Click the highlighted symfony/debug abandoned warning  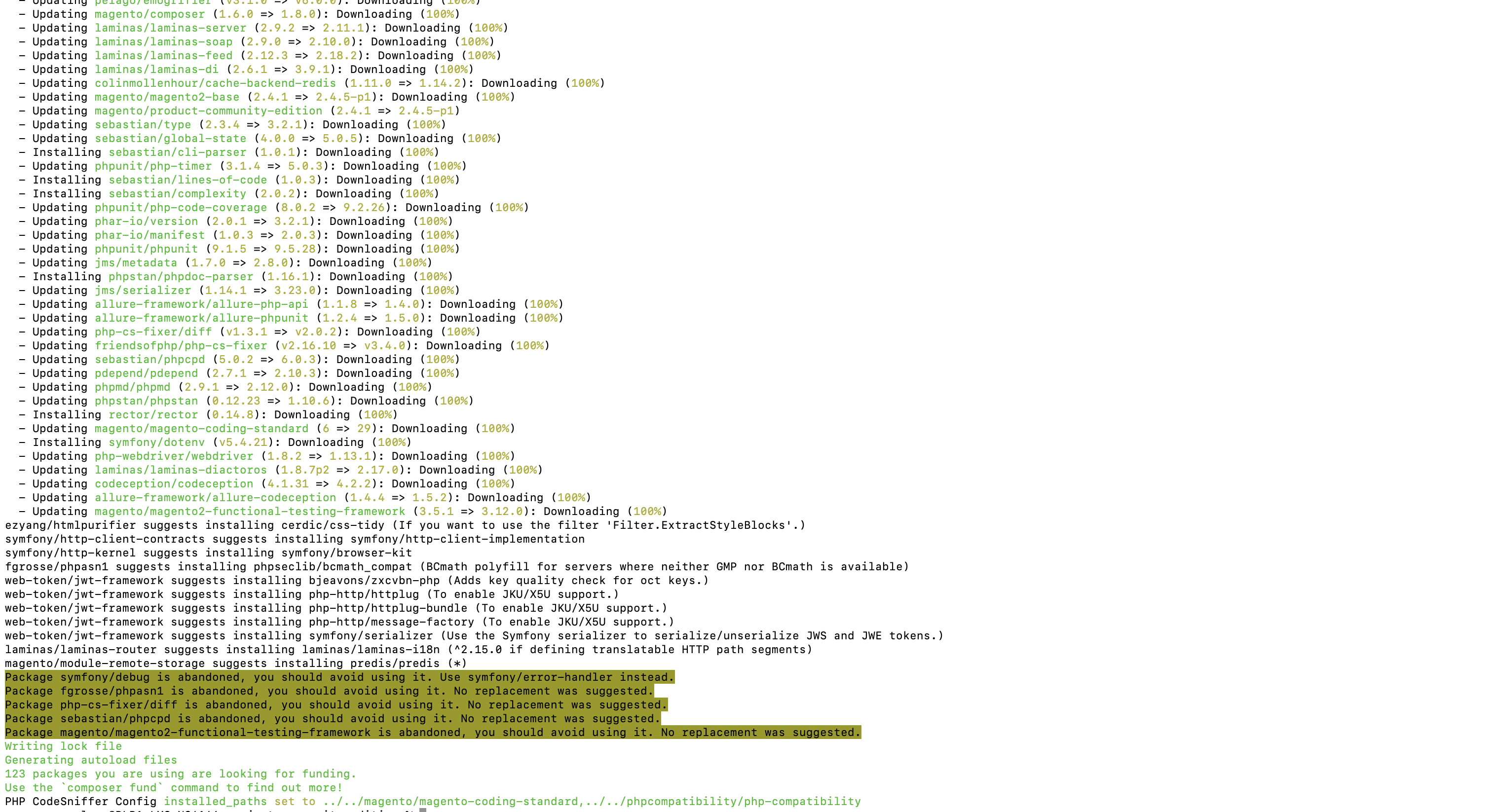pyautogui.click(x=339, y=677)
